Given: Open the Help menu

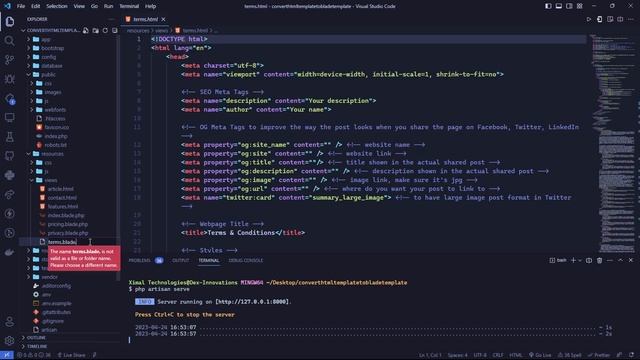Looking at the screenshot, I should [150, 6].
